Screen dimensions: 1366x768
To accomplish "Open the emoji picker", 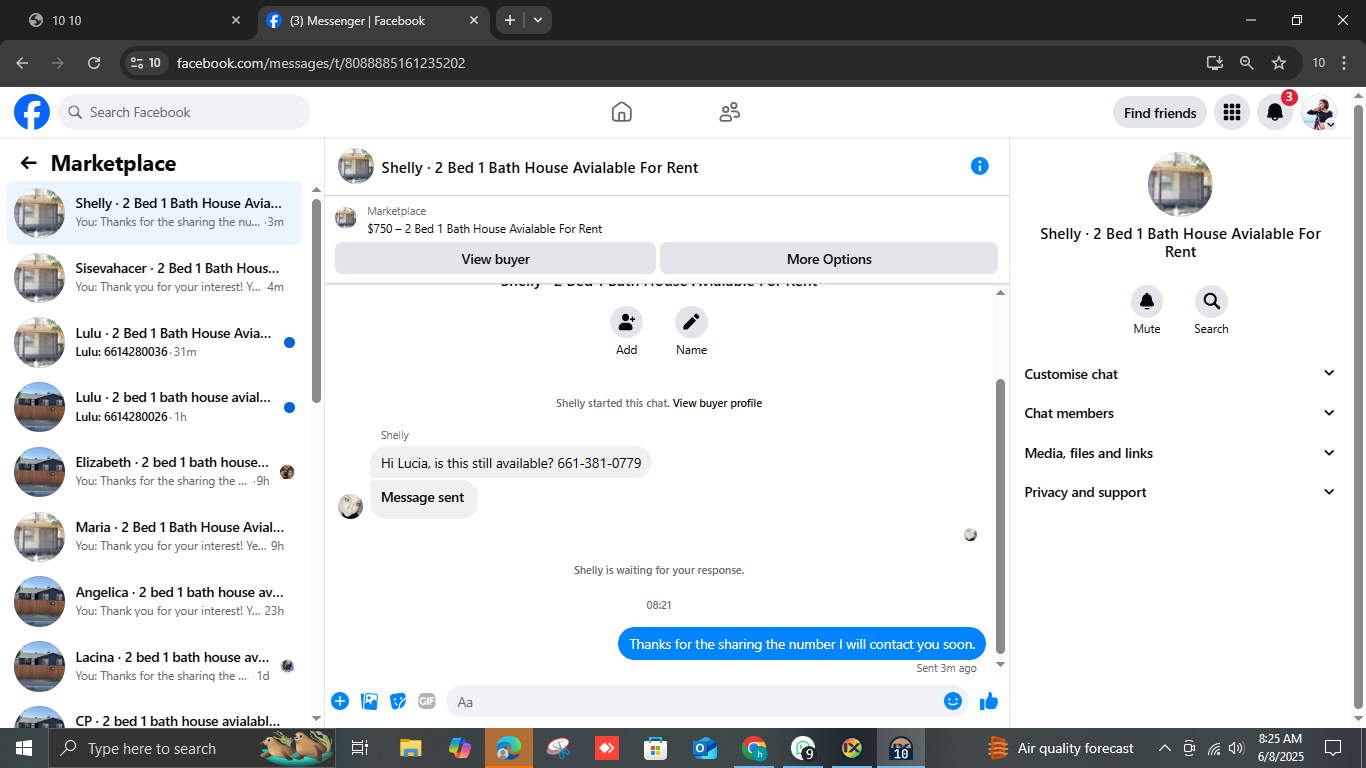I will click(953, 701).
